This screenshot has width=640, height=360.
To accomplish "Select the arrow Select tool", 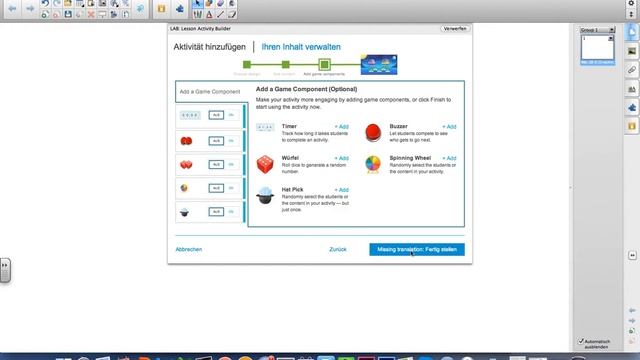I will point(198,4).
